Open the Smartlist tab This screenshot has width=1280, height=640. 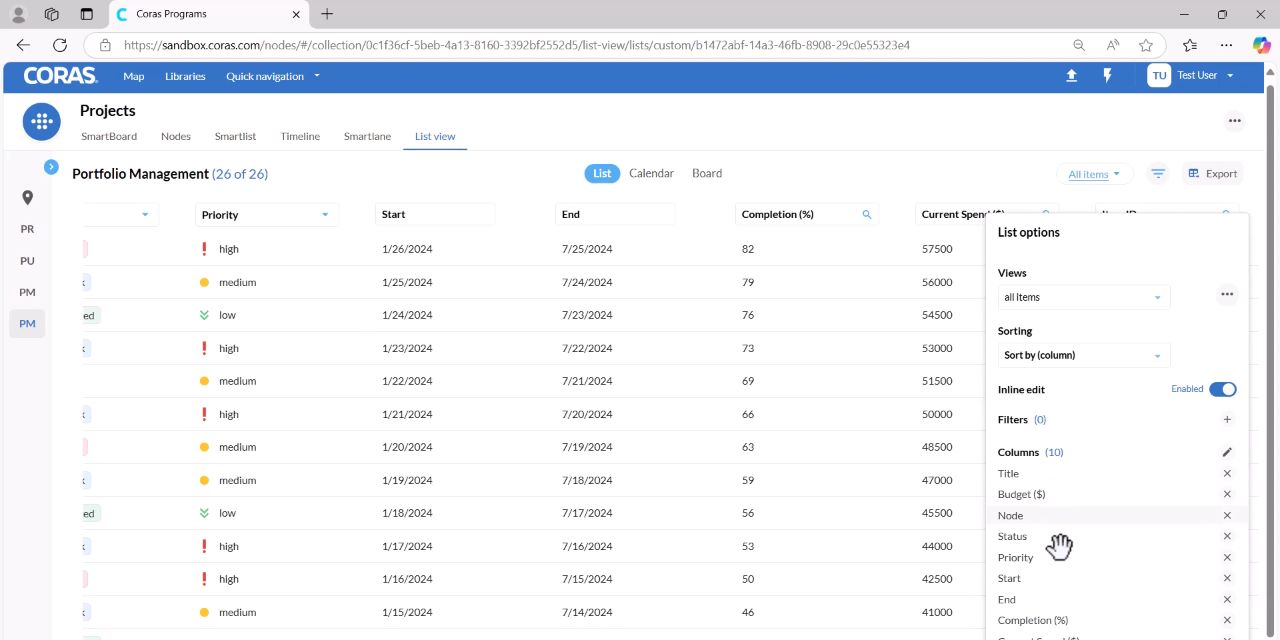[x=235, y=136]
